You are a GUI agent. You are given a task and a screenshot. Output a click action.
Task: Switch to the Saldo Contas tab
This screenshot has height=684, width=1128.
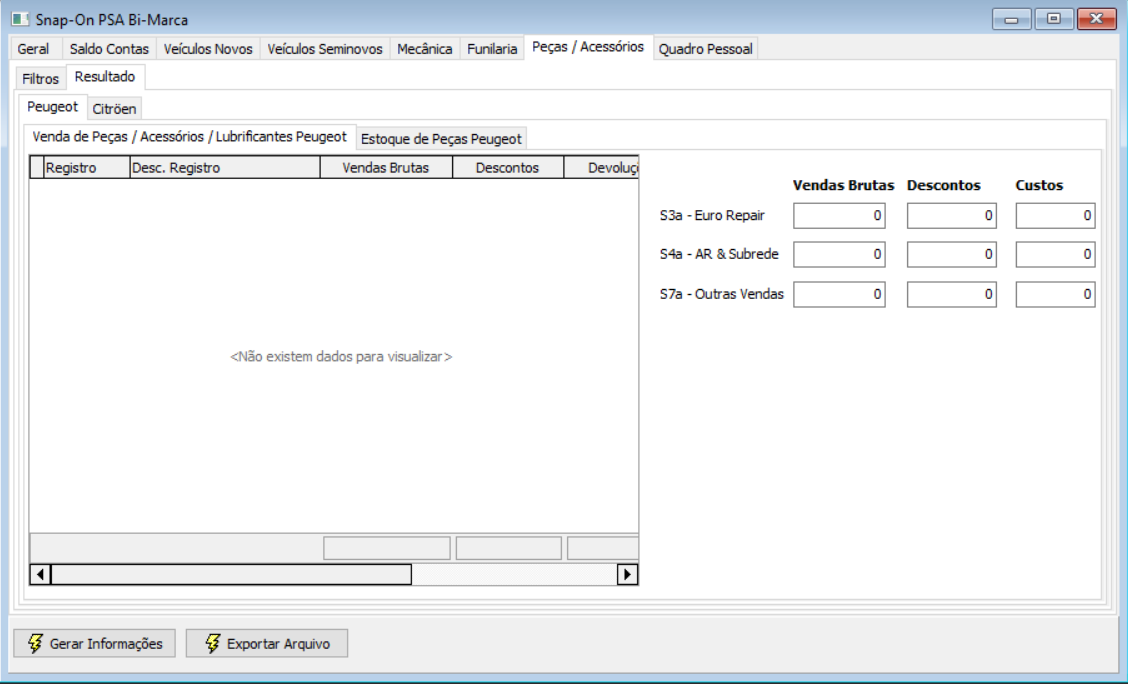point(109,49)
